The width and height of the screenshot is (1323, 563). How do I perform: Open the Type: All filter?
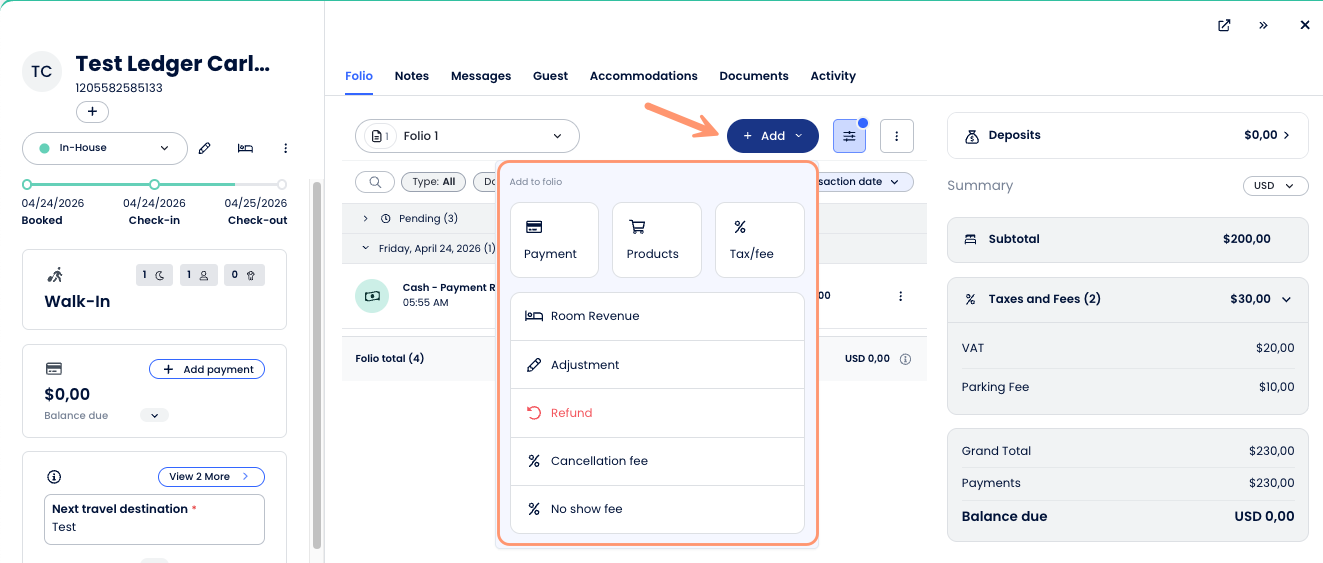click(x=434, y=182)
